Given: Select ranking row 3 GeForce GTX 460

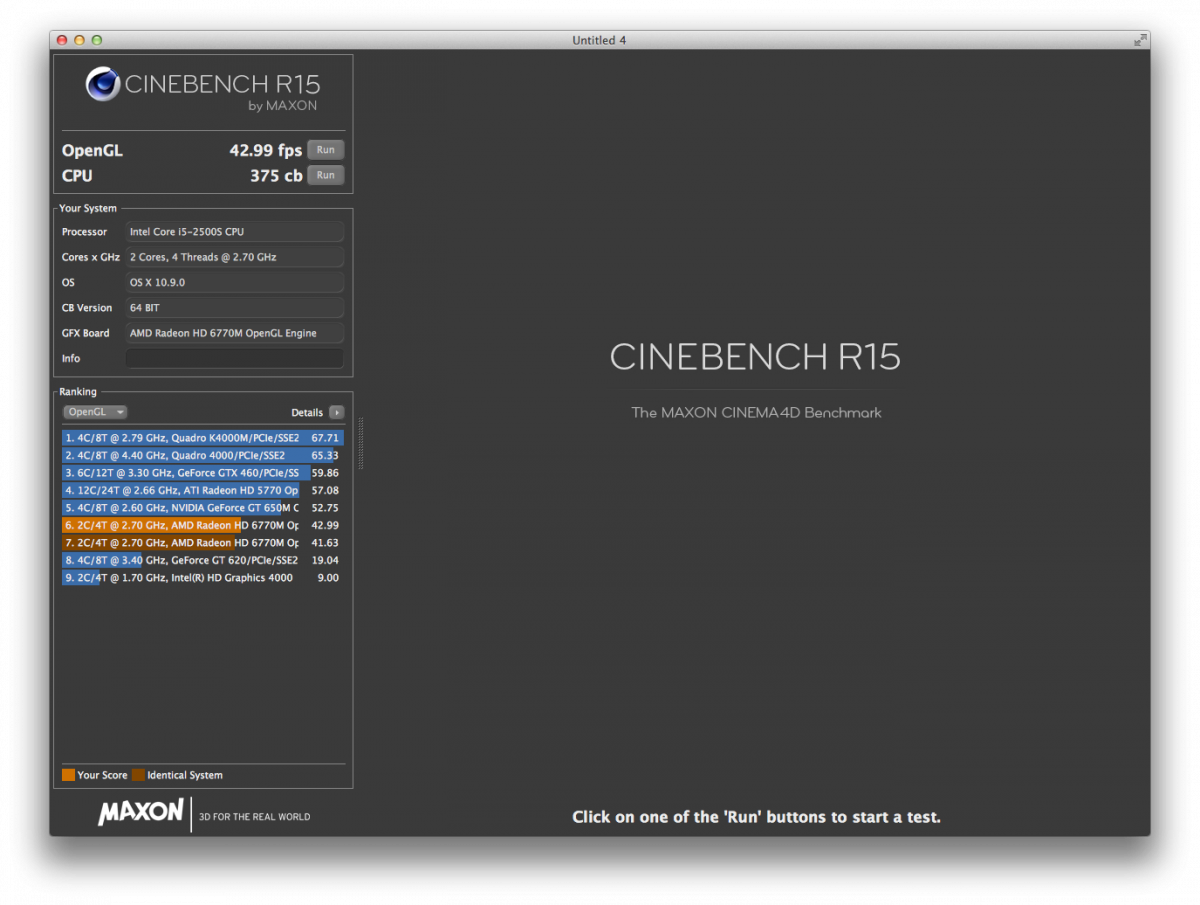Looking at the screenshot, I should pyautogui.click(x=202, y=473).
